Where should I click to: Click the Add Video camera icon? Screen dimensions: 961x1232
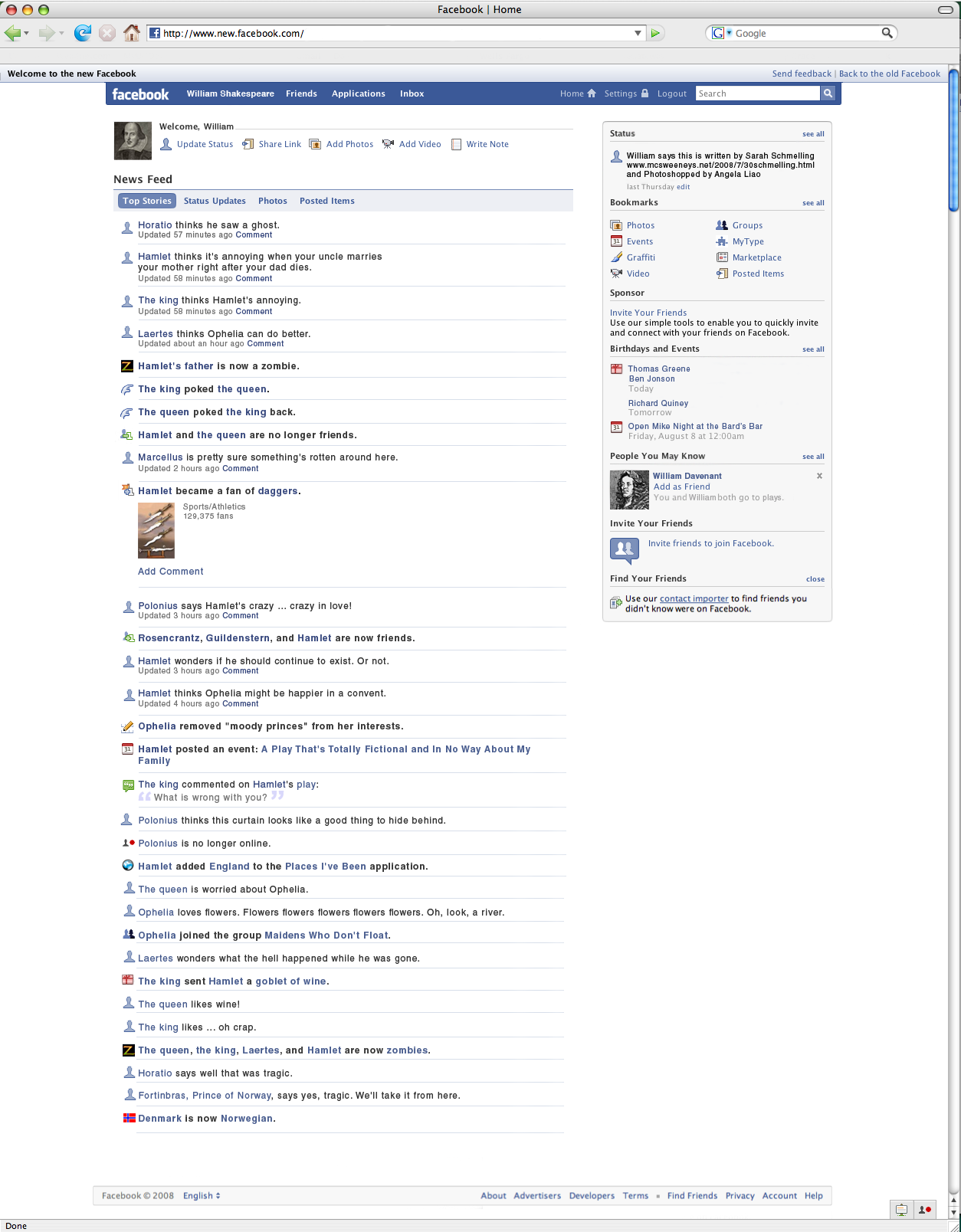[x=388, y=144]
